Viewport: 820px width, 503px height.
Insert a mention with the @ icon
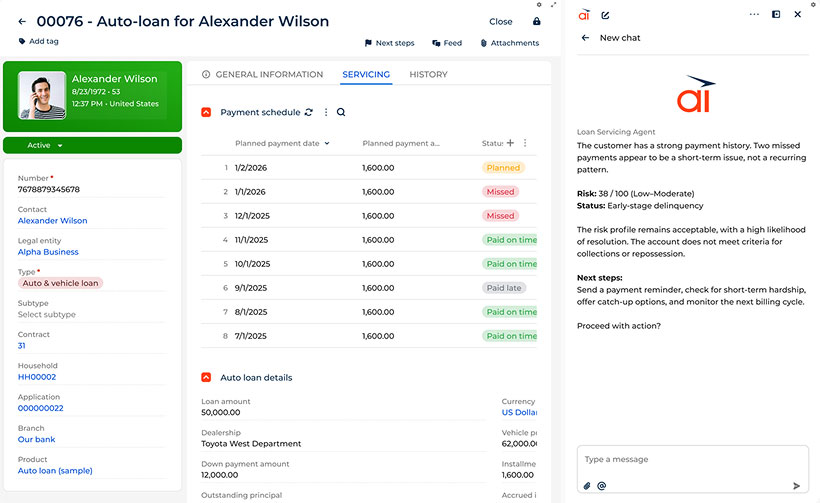tap(602, 486)
